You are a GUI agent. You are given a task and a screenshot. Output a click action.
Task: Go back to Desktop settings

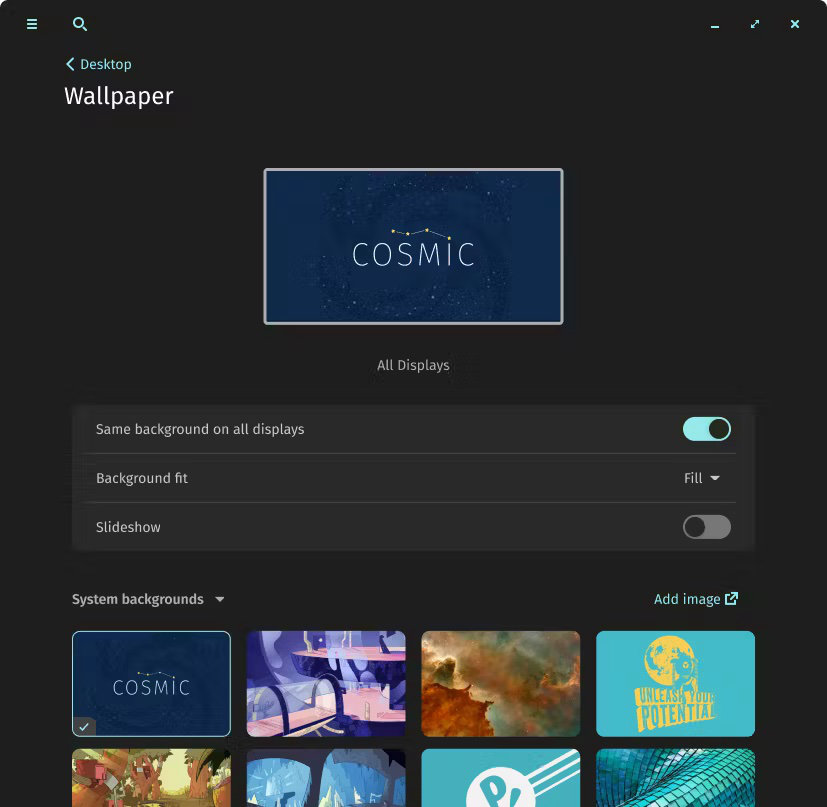pyautogui.click(x=99, y=64)
